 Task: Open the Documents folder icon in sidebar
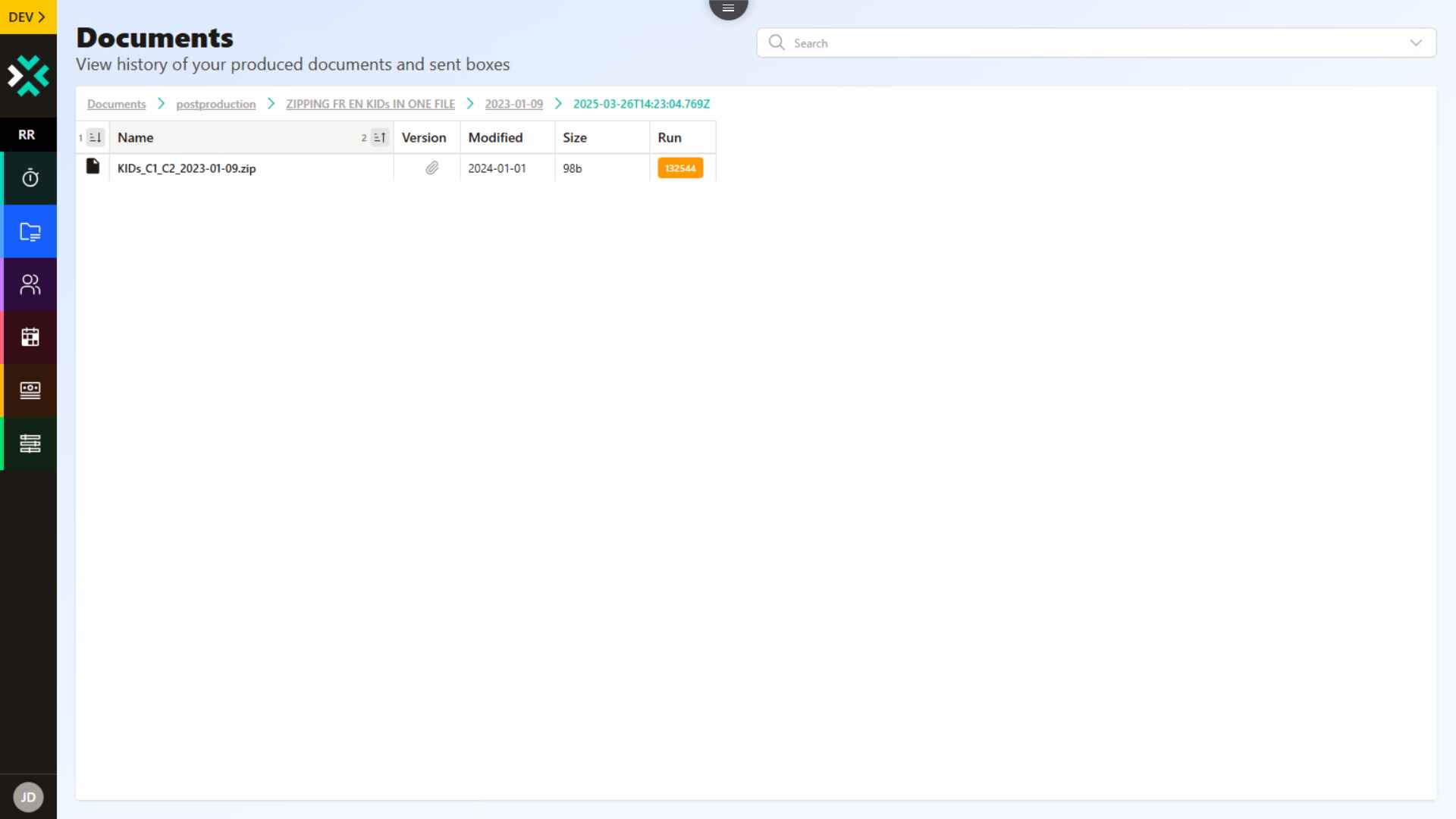(30, 231)
